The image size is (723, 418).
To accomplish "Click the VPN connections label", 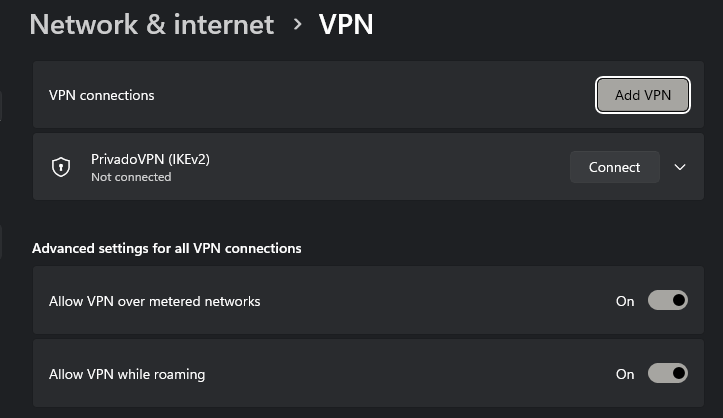I will coord(102,95).
